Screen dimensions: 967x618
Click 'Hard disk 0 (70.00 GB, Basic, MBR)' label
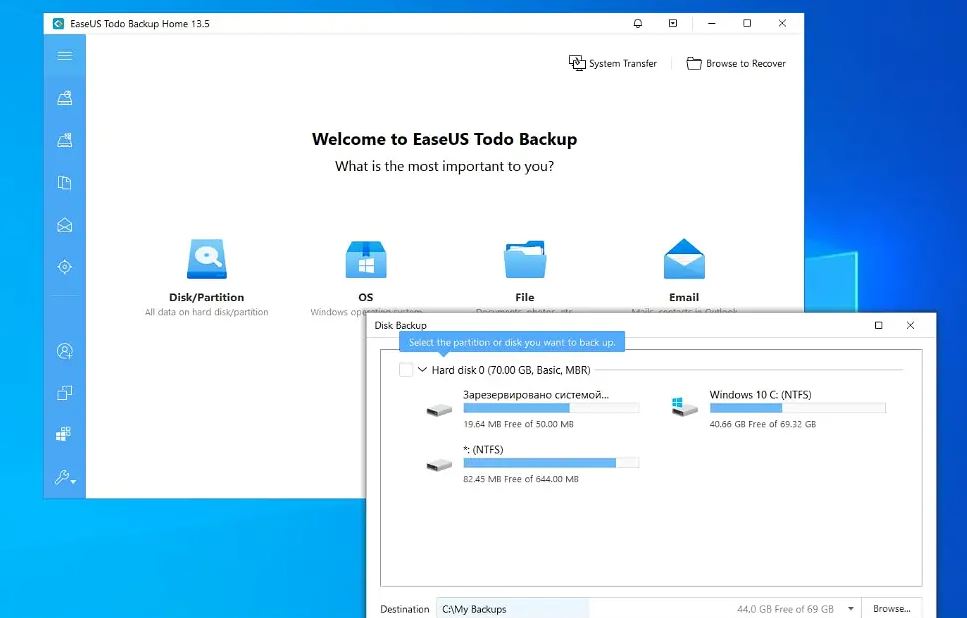pos(511,370)
